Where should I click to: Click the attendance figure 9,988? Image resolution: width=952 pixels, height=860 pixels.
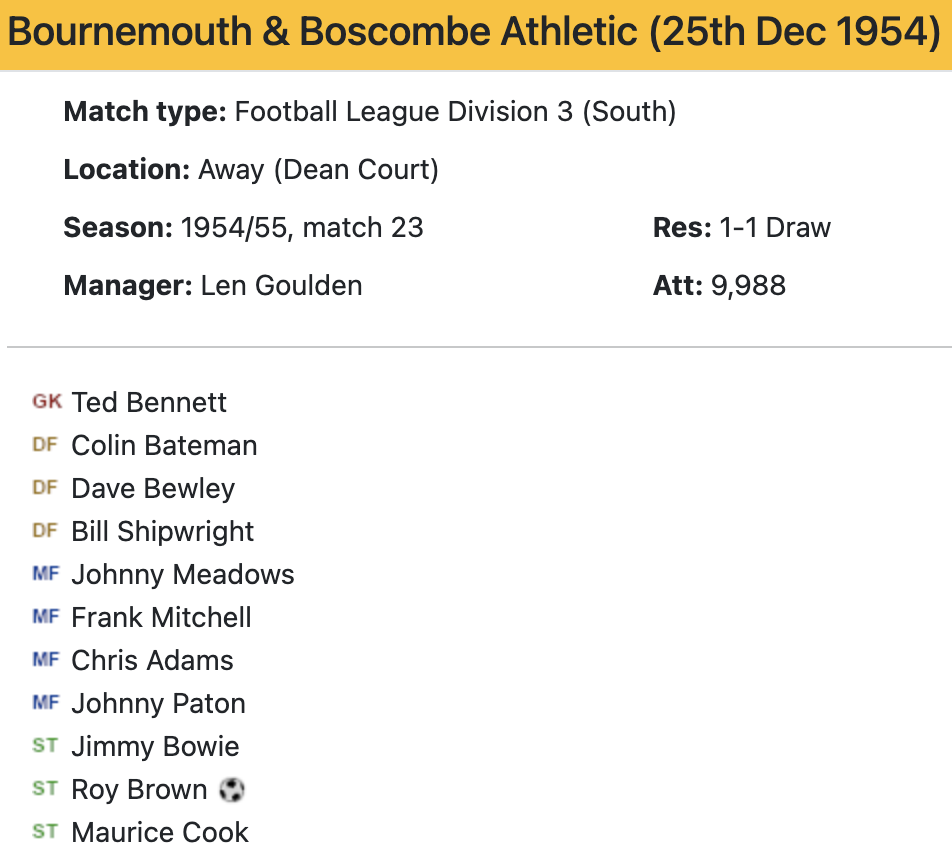tap(748, 285)
